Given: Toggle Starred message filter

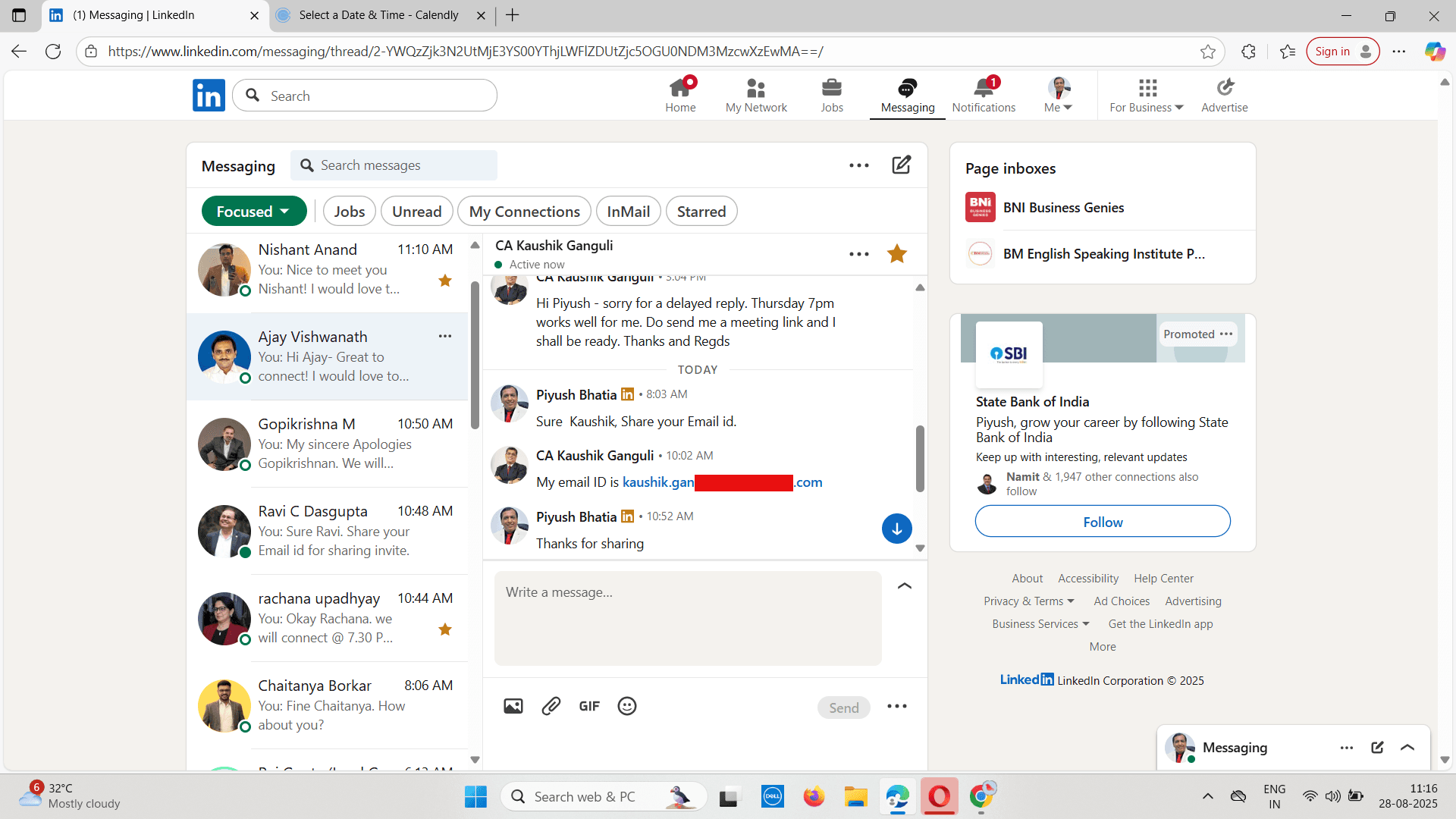Looking at the screenshot, I should pos(701,212).
